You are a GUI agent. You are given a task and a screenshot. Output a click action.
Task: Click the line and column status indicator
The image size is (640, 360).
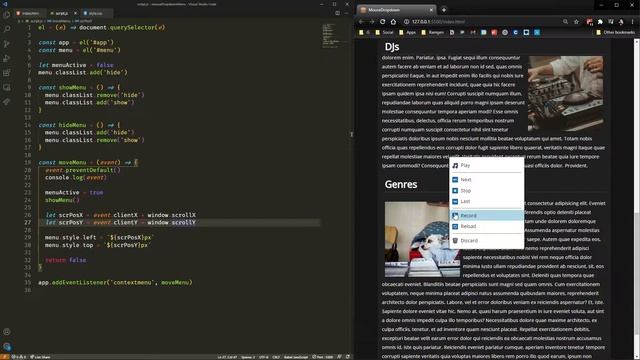pos(227,357)
